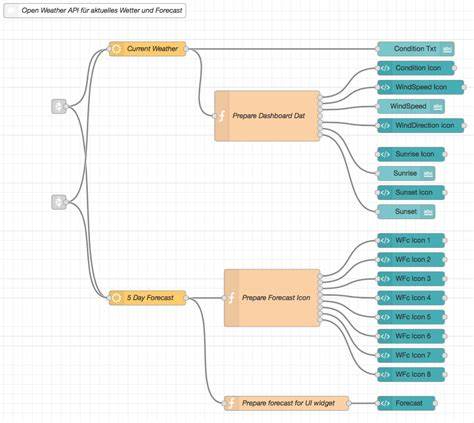Click the function icon on Prepare Dashboard Dat
The width and height of the screenshot is (474, 423).
[x=222, y=116]
